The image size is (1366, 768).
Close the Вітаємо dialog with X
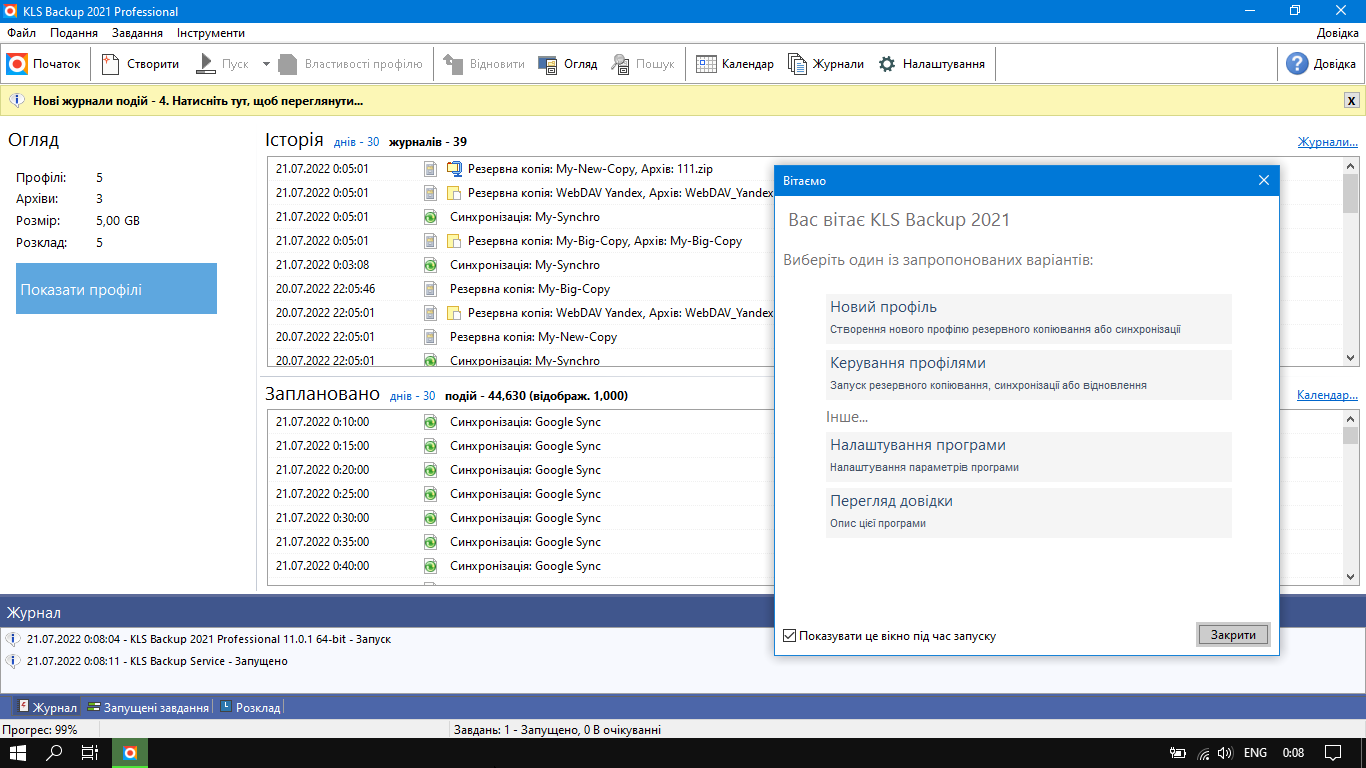(1263, 181)
